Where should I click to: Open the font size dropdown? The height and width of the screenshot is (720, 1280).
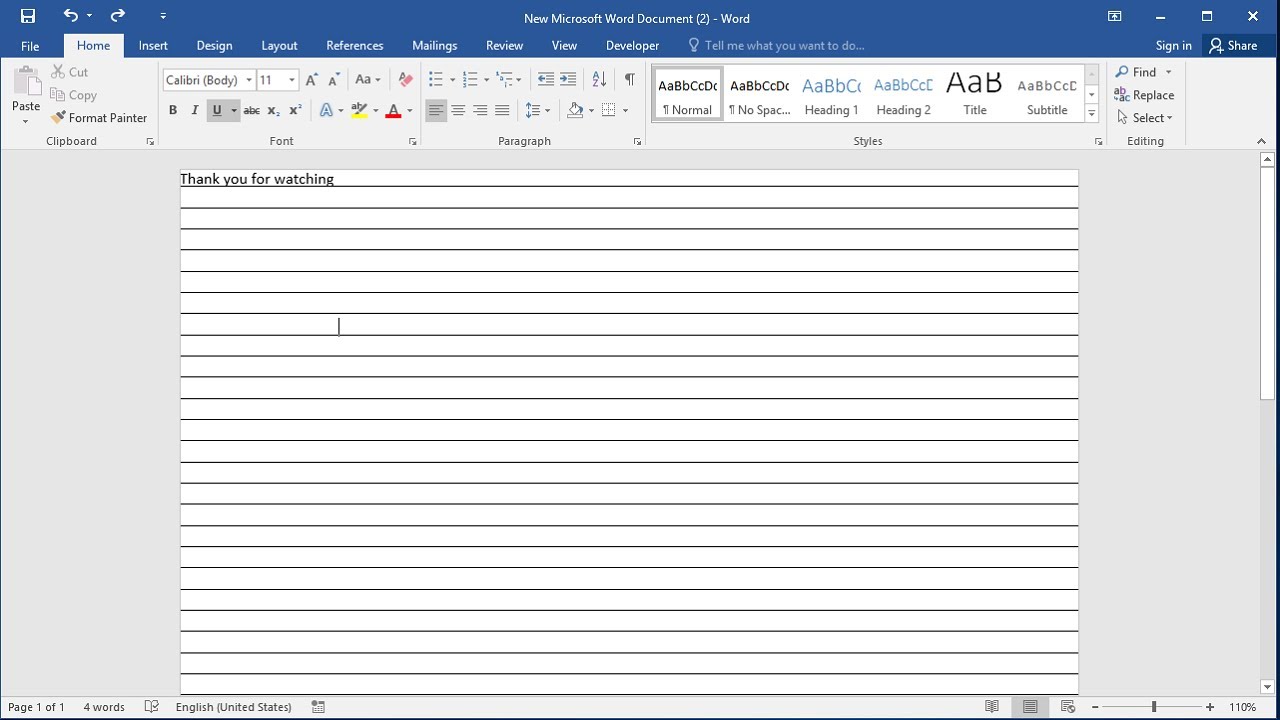click(x=292, y=80)
